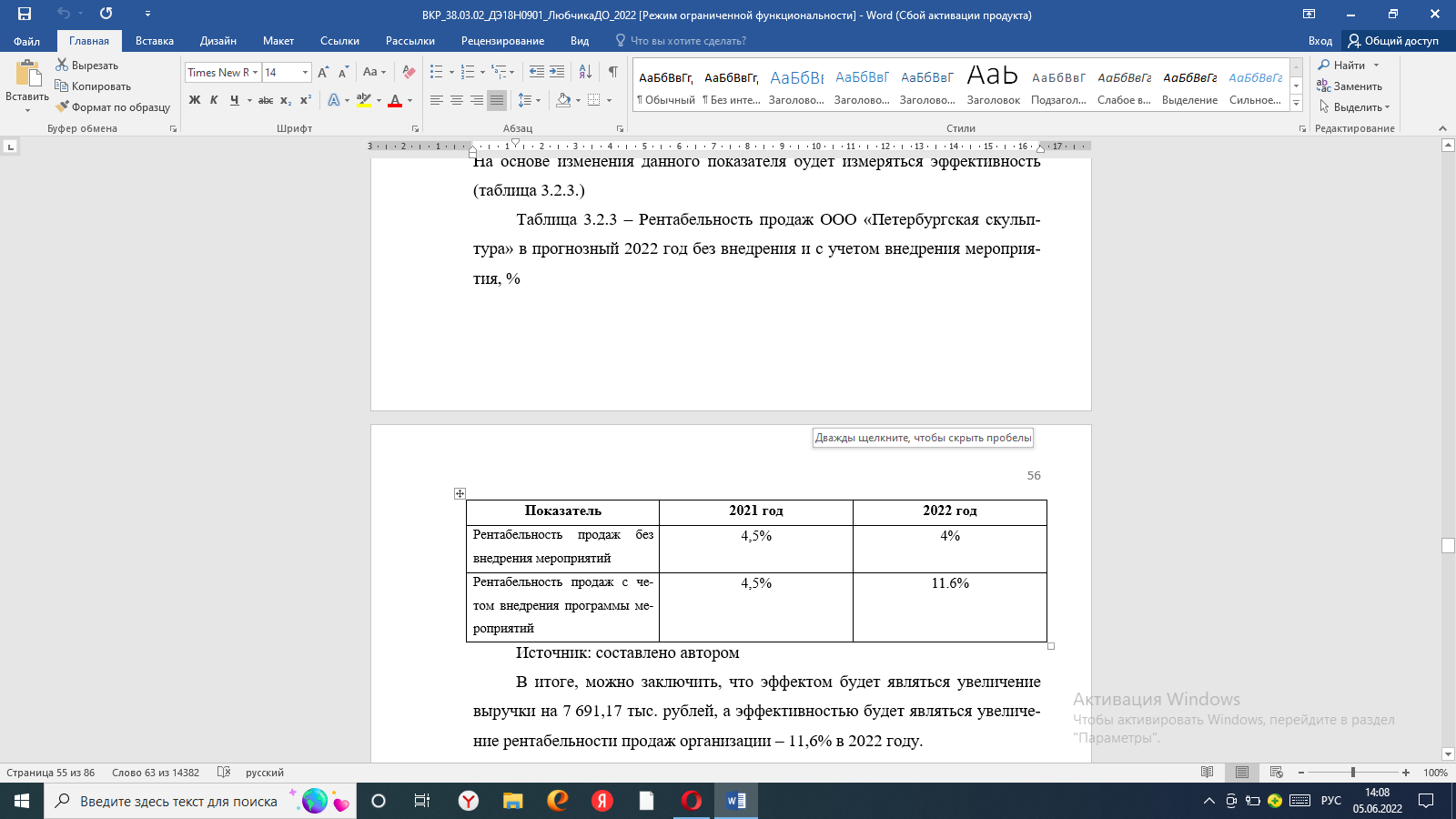
Task: Switch to the Ссылки ribbon tab
Action: click(339, 41)
